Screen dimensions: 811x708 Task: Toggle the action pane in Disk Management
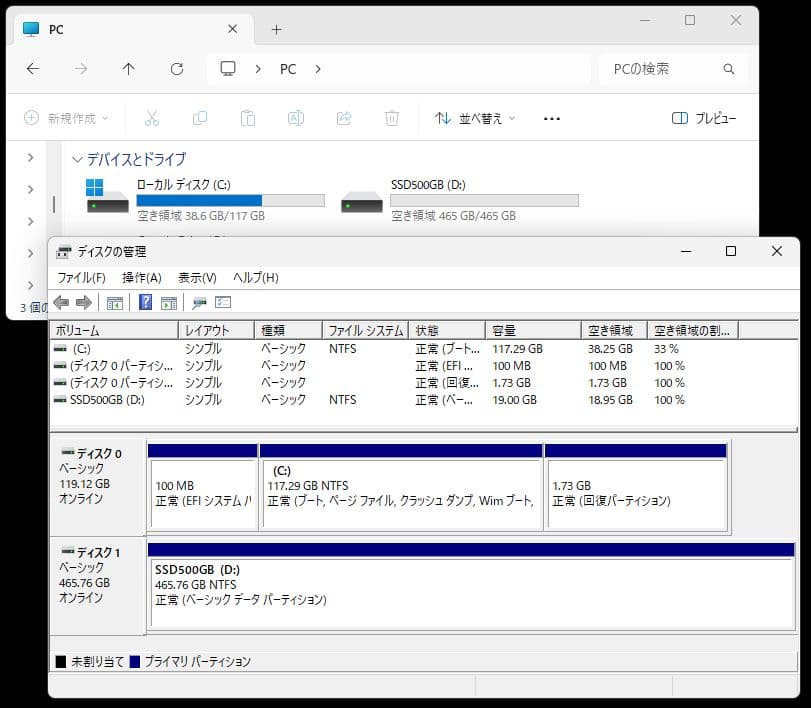(x=169, y=302)
